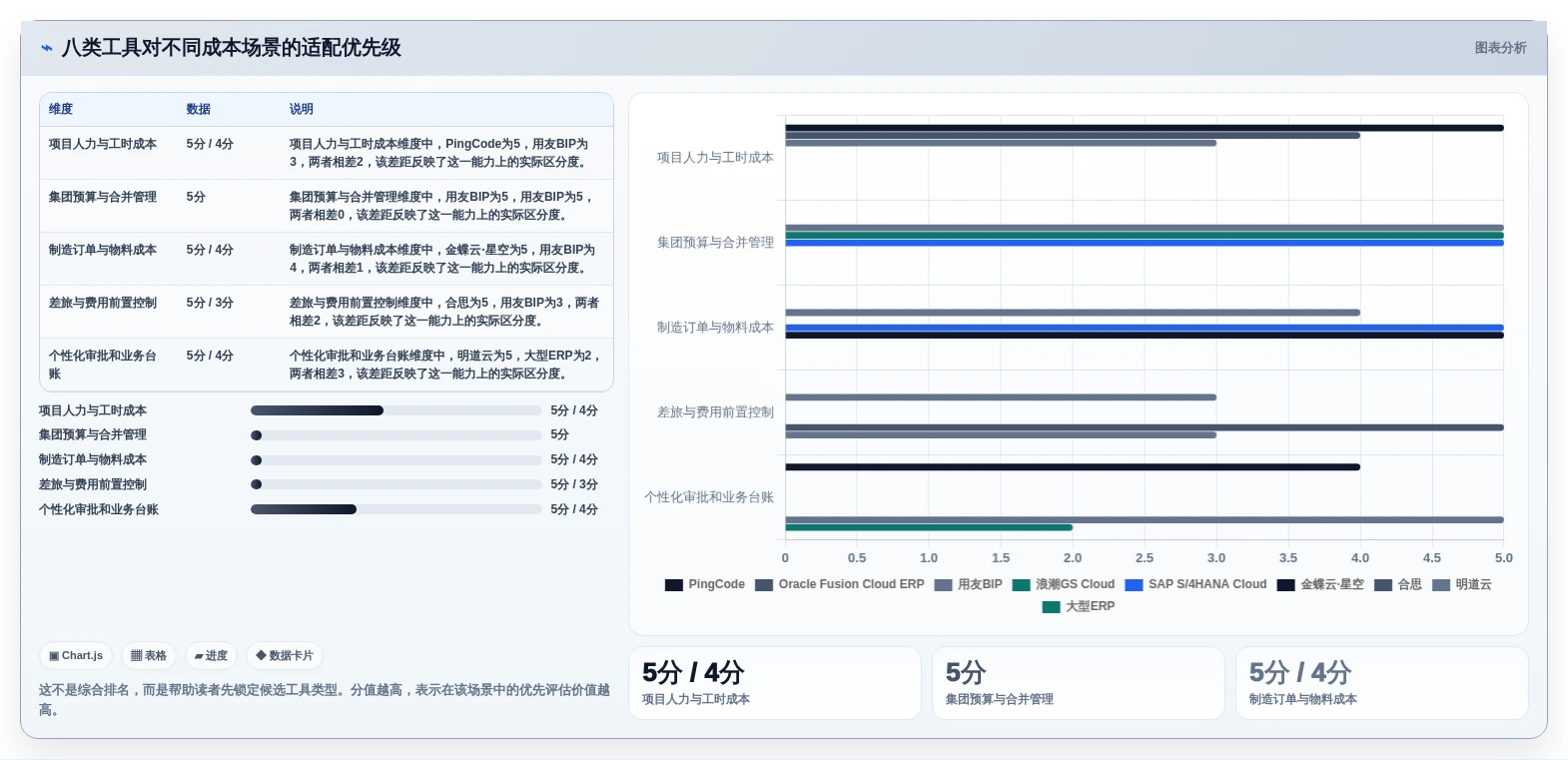Screen dimensions: 1568x760
Task: Toggle the 金蝶云·星空 legend swatch
Action: click(x=1285, y=585)
